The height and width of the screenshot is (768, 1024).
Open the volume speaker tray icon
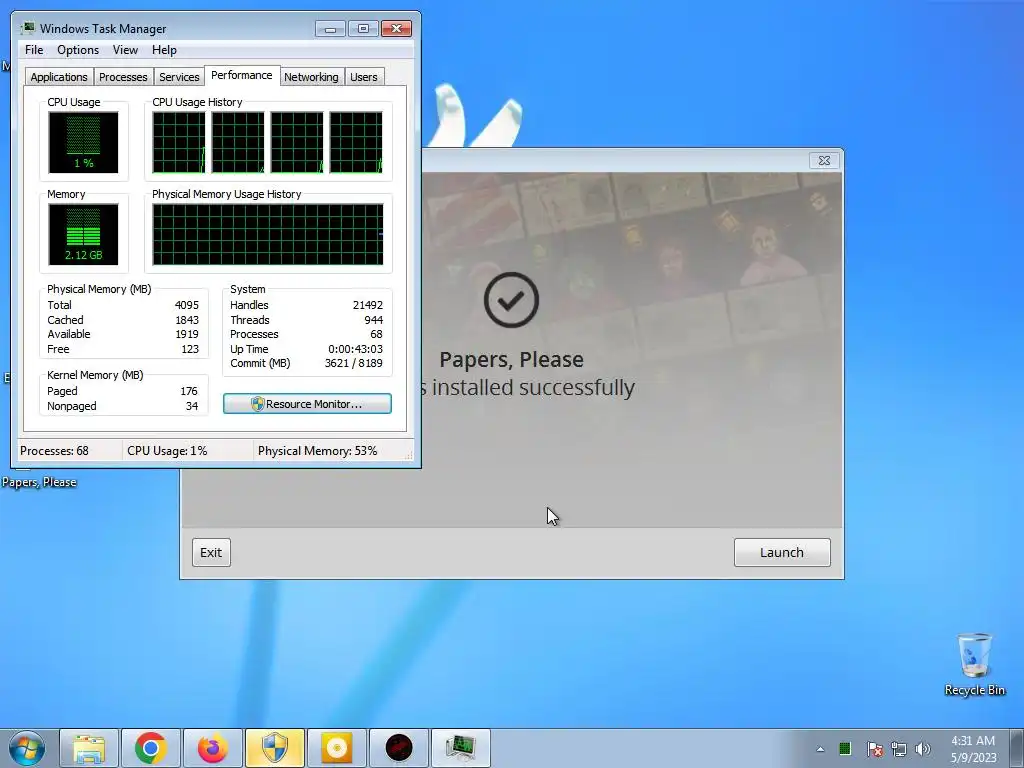(x=923, y=749)
